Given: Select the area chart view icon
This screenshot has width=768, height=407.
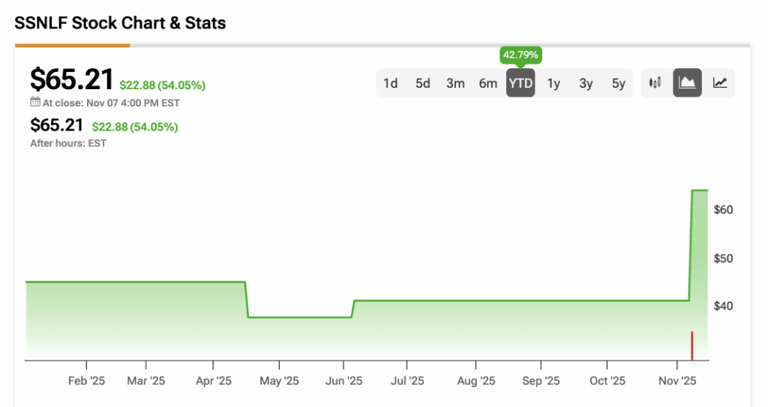Looking at the screenshot, I should click(687, 83).
